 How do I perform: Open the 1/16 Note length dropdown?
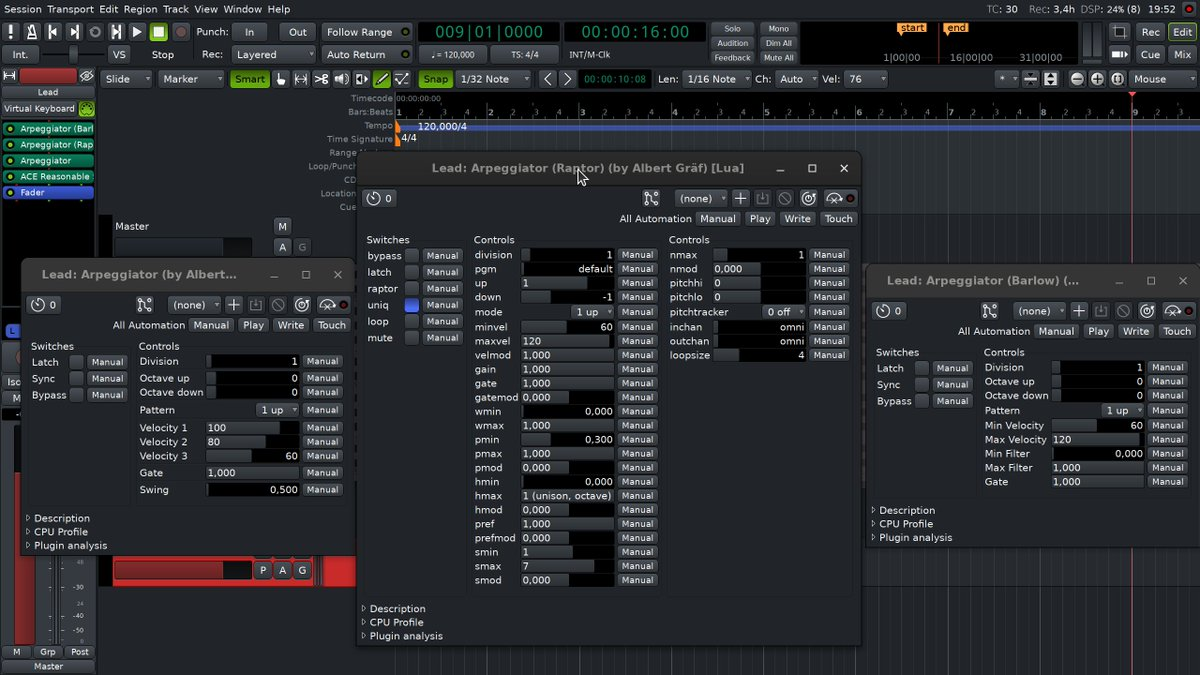[x=716, y=79]
